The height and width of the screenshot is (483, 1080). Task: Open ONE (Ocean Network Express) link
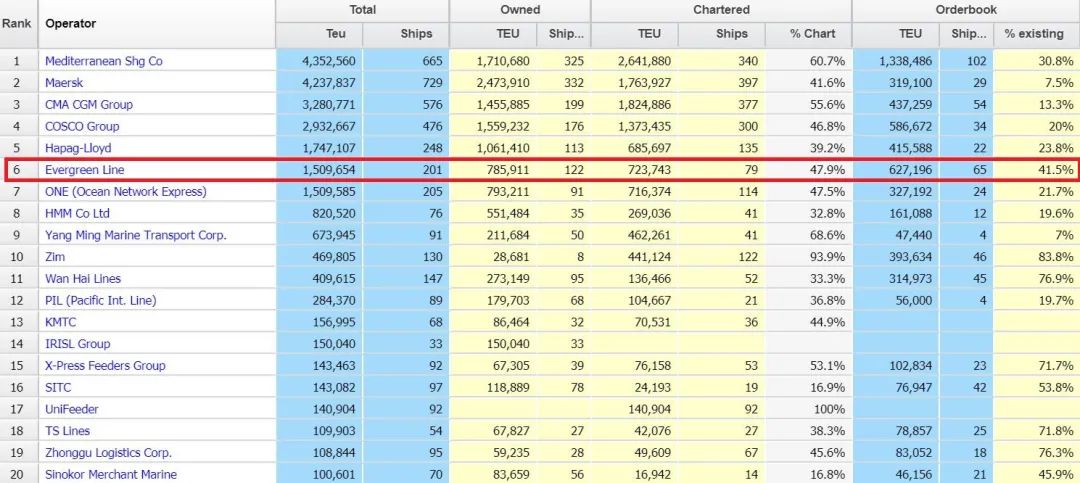coord(125,192)
